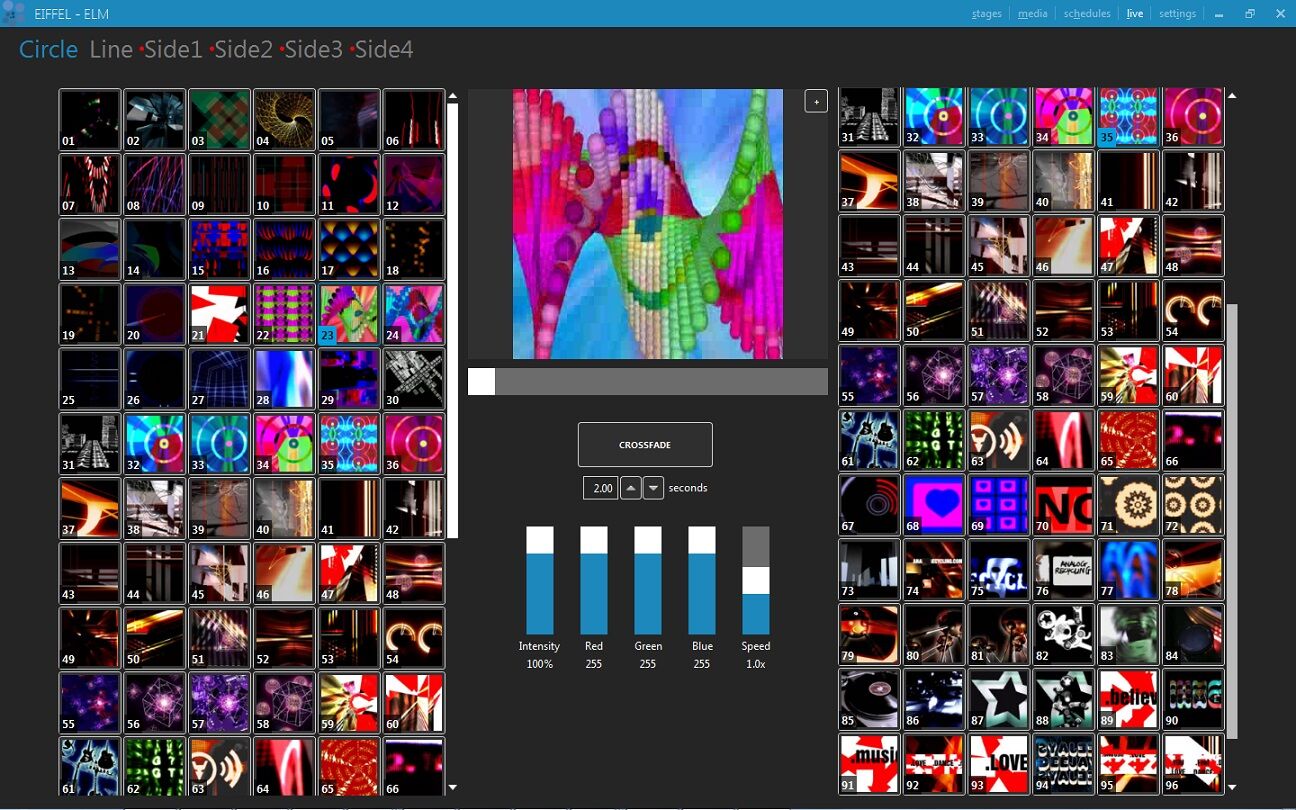Open the settings menu

tap(1177, 14)
